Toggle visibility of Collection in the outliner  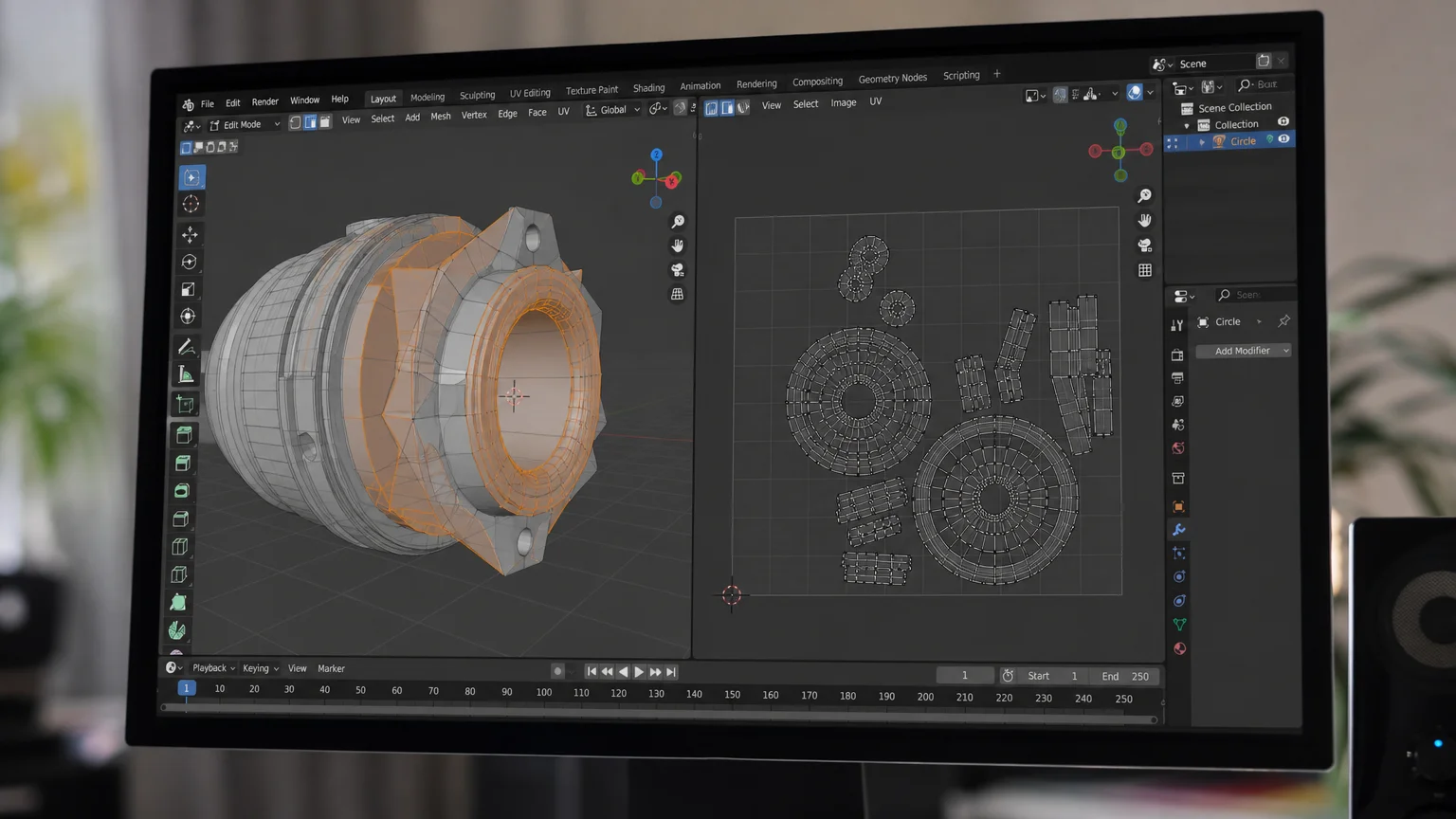click(1283, 121)
